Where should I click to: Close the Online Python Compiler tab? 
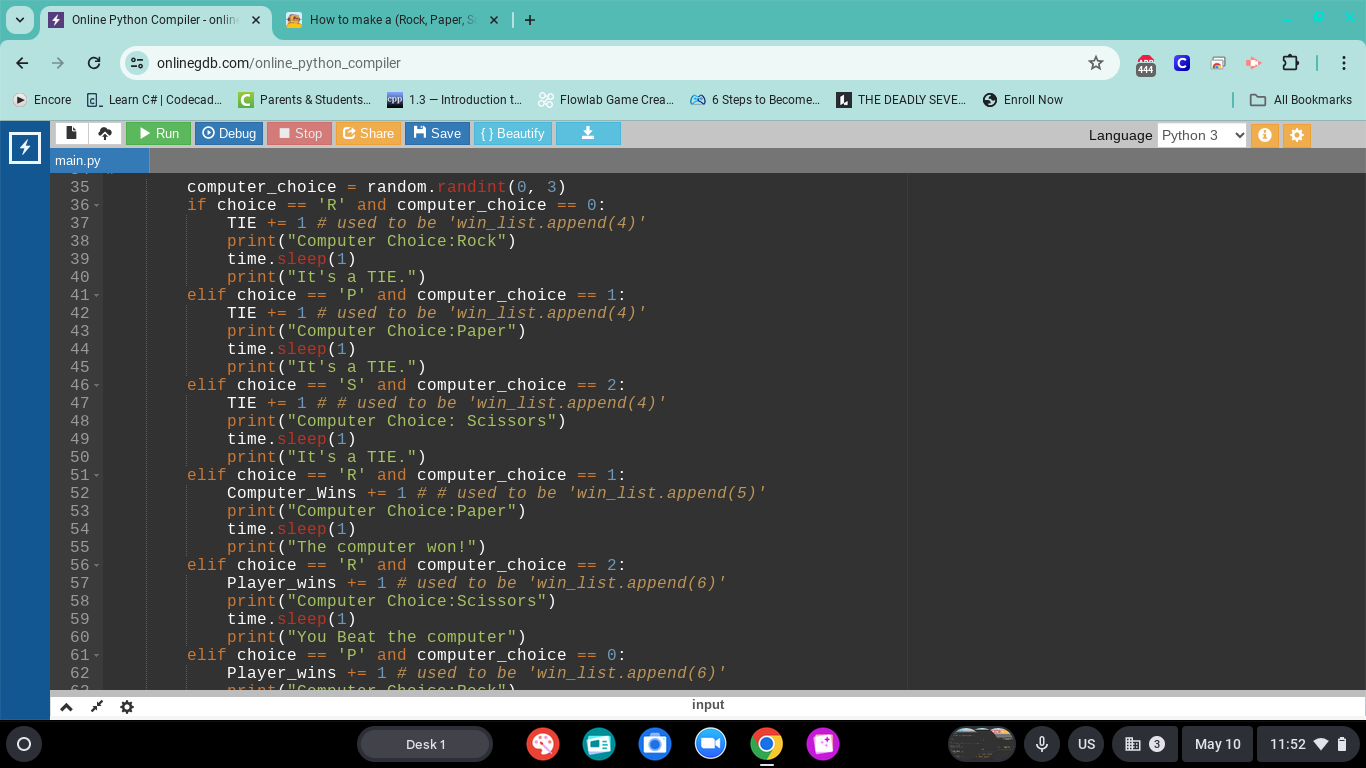coord(256,20)
